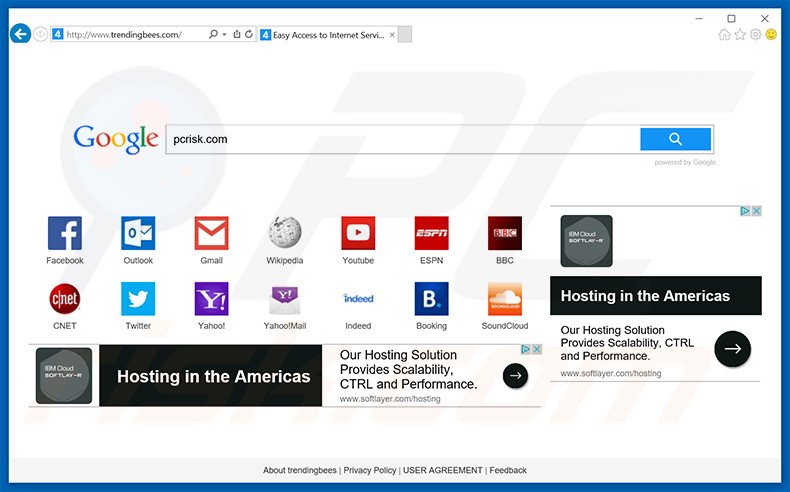Click the www.softlayer.com/hosting link in sidebar ad
Screen dimensions: 790x492
click(611, 373)
